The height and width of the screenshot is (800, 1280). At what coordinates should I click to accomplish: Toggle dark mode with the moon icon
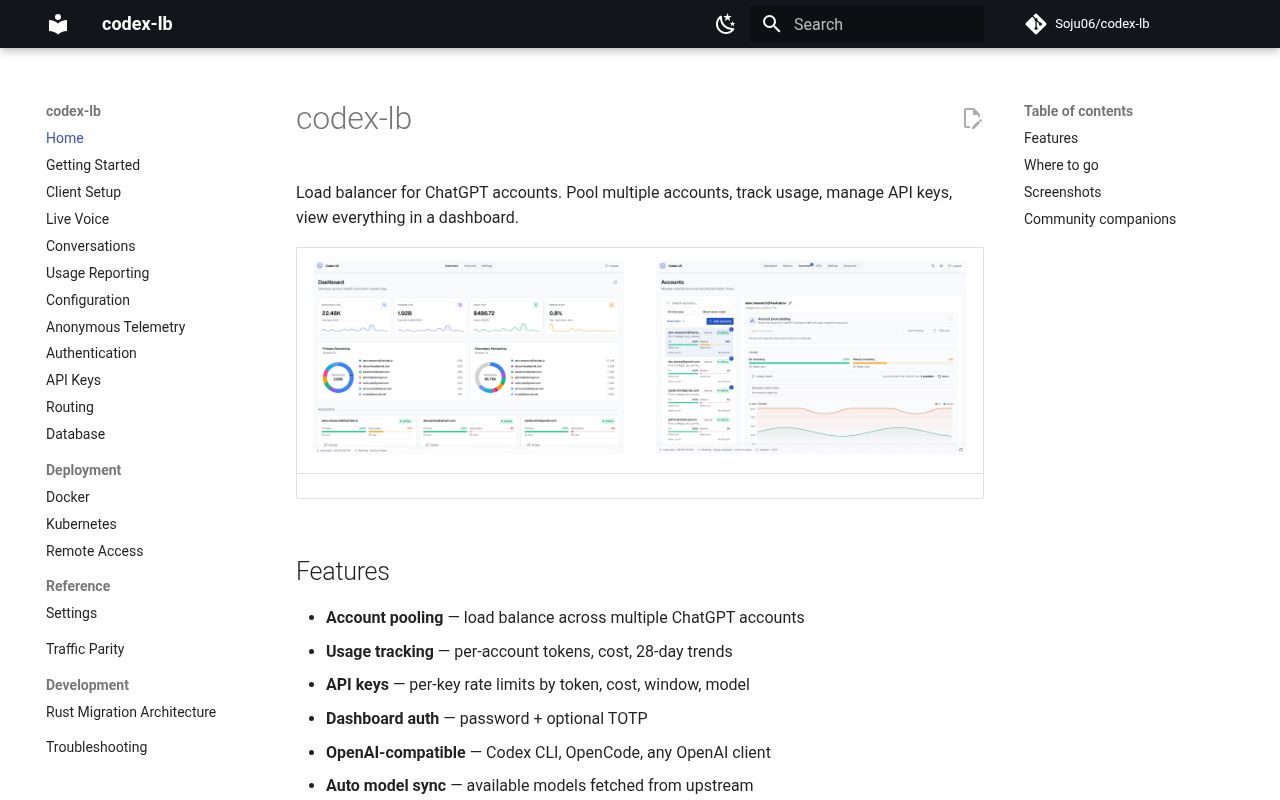pos(726,24)
